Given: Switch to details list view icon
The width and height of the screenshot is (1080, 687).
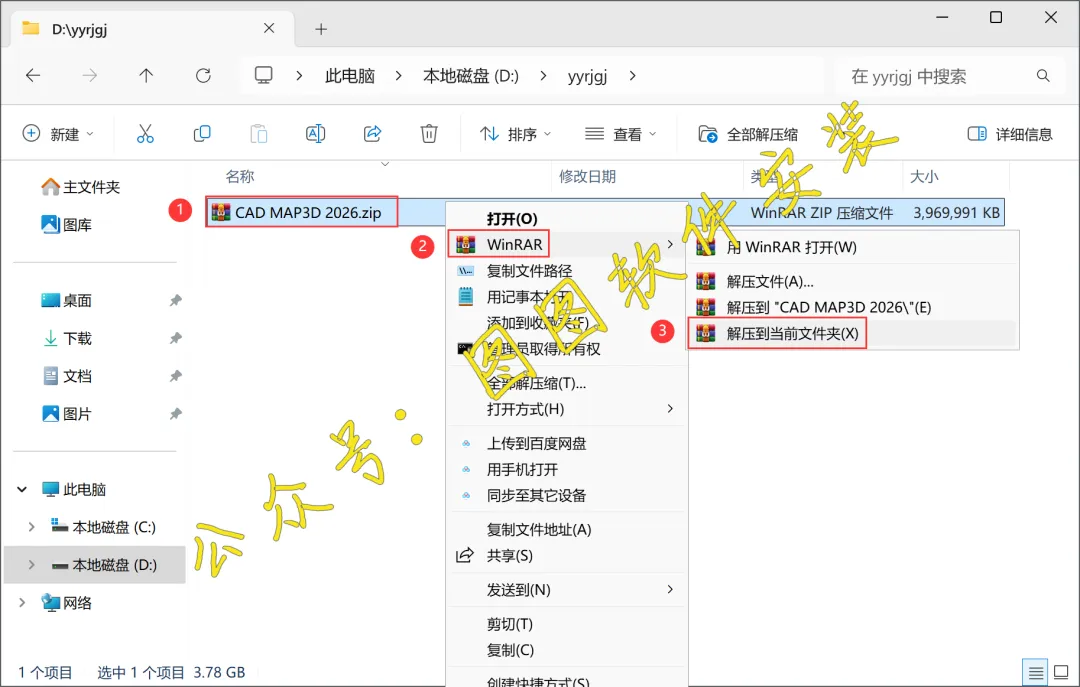Looking at the screenshot, I should click(1035, 672).
